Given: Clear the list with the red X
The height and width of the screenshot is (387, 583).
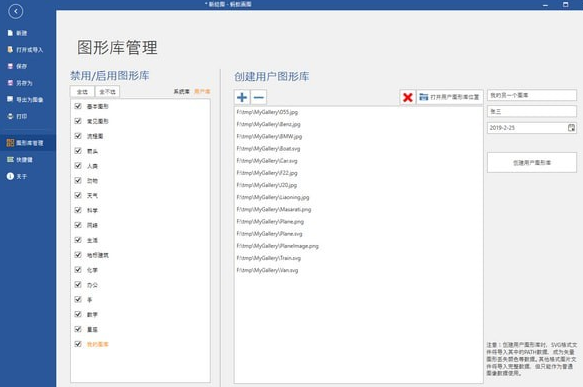Looking at the screenshot, I should 408,97.
